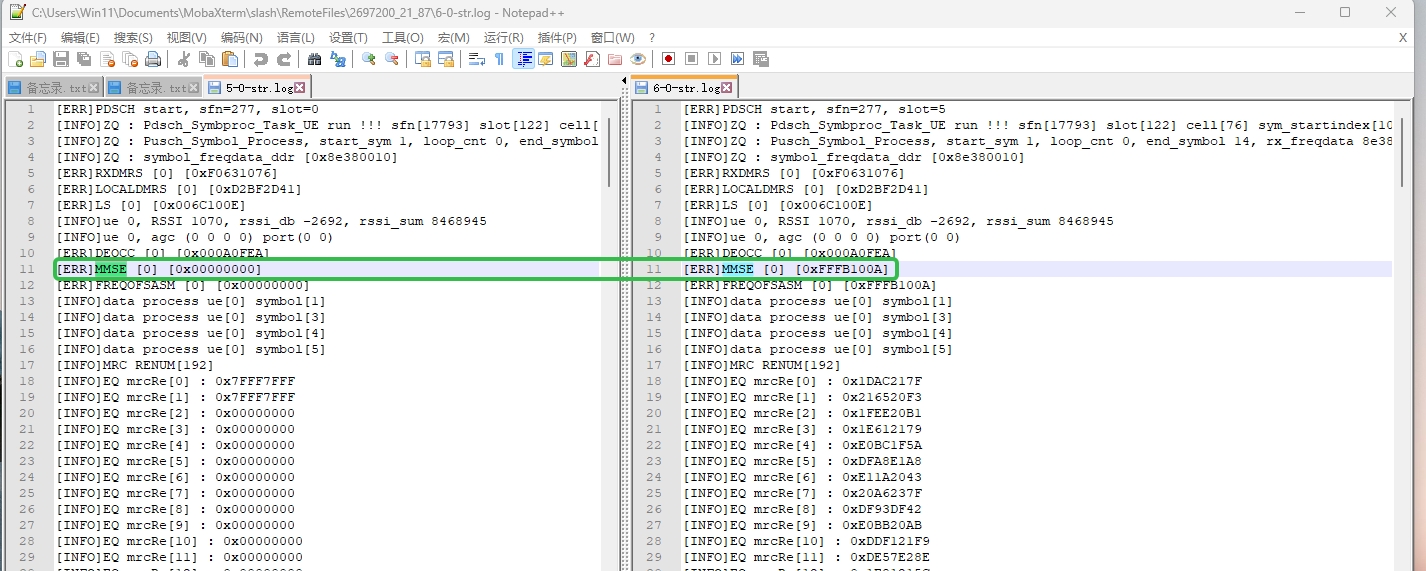This screenshot has height=571, width=1426.
Task: Run macro multiple times icon
Action: pos(737,59)
